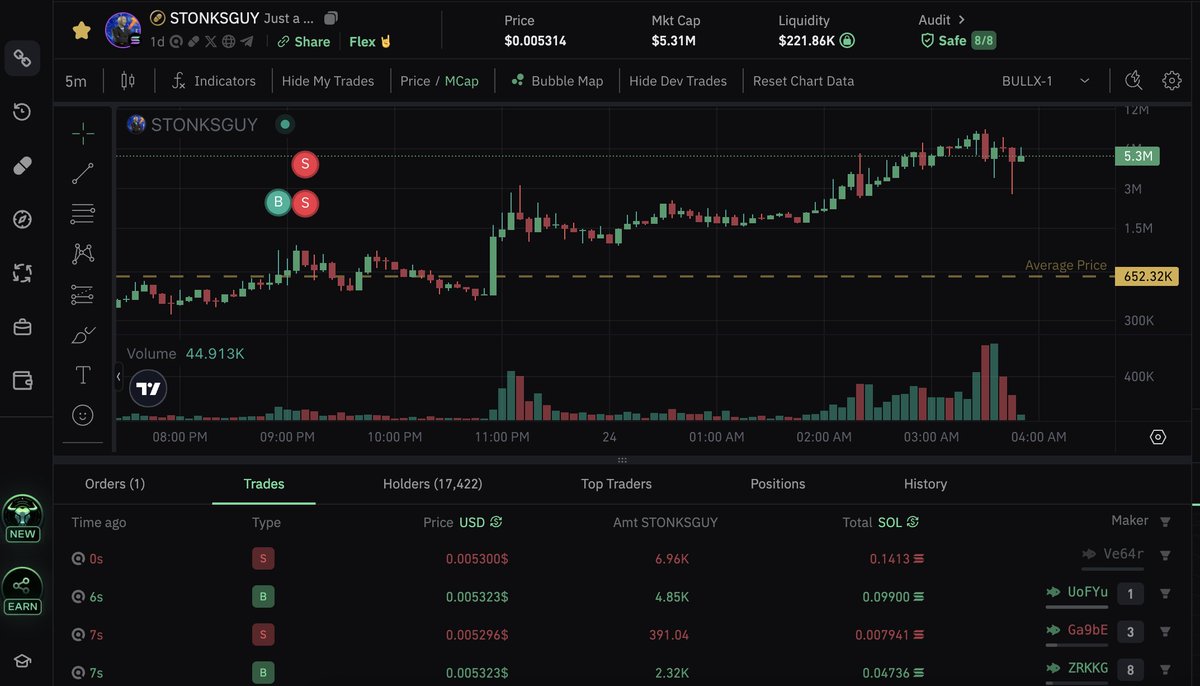Click the Flex button
Viewport: 1200px width, 686px height.
(x=370, y=42)
